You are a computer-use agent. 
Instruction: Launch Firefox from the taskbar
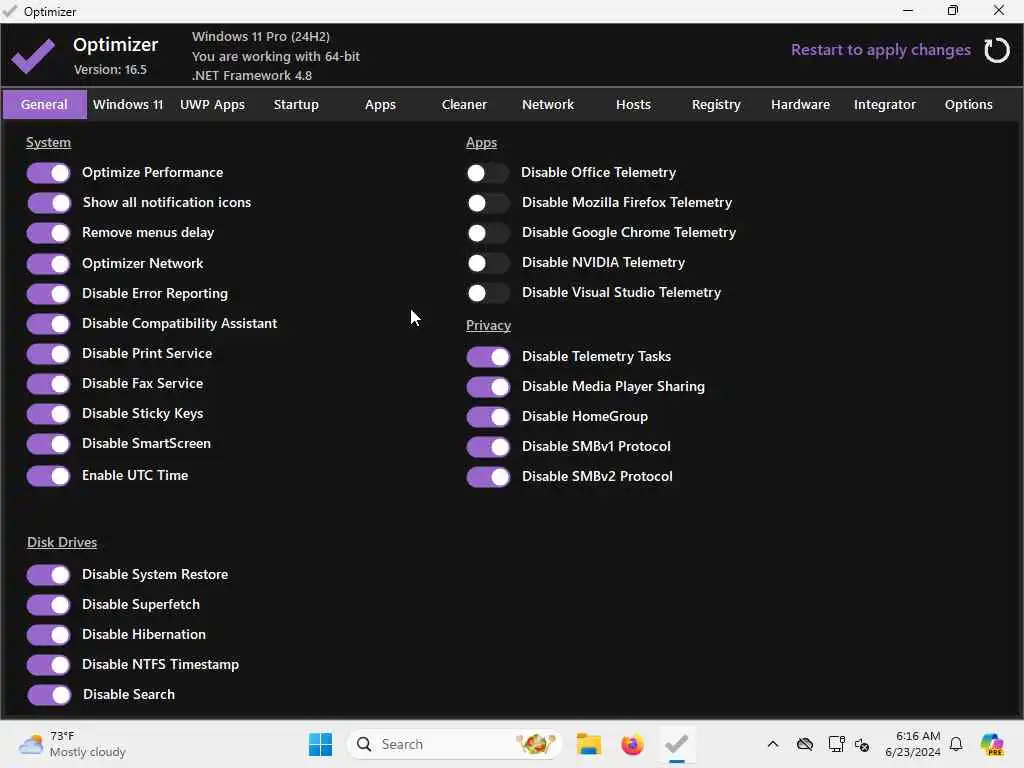(x=632, y=744)
